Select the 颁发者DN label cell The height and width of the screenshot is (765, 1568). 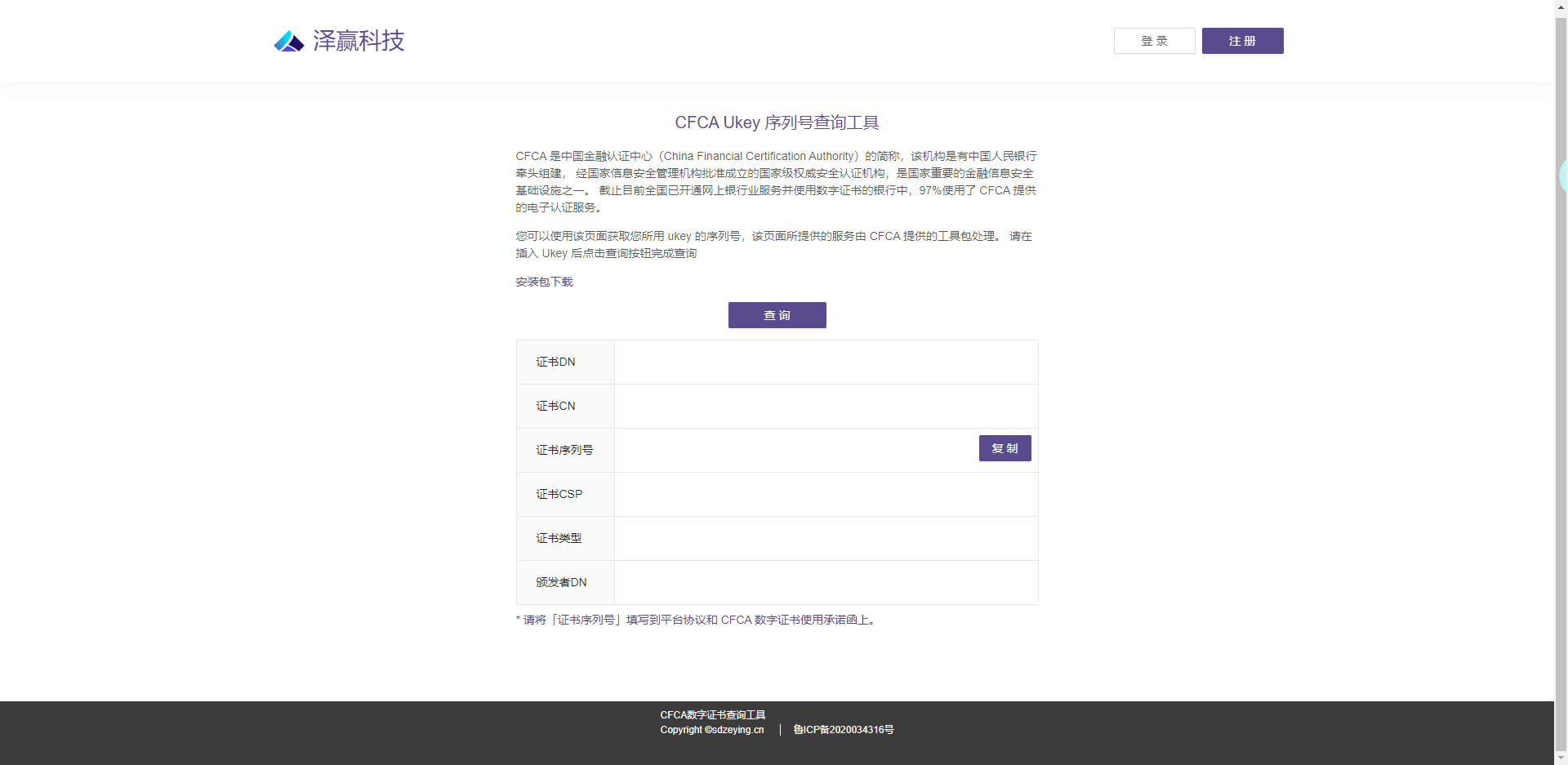click(x=565, y=582)
